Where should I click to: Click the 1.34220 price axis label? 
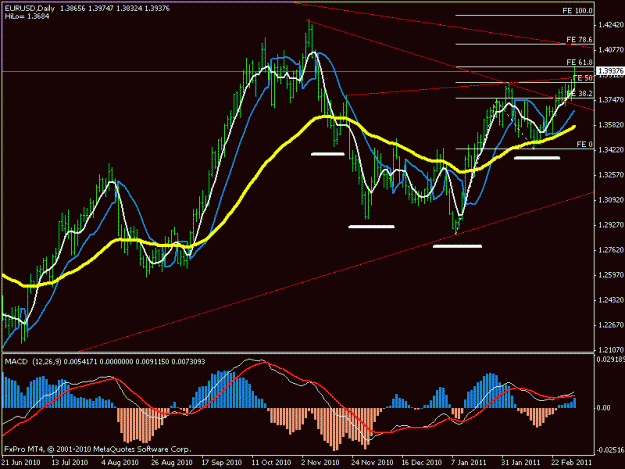[611, 150]
